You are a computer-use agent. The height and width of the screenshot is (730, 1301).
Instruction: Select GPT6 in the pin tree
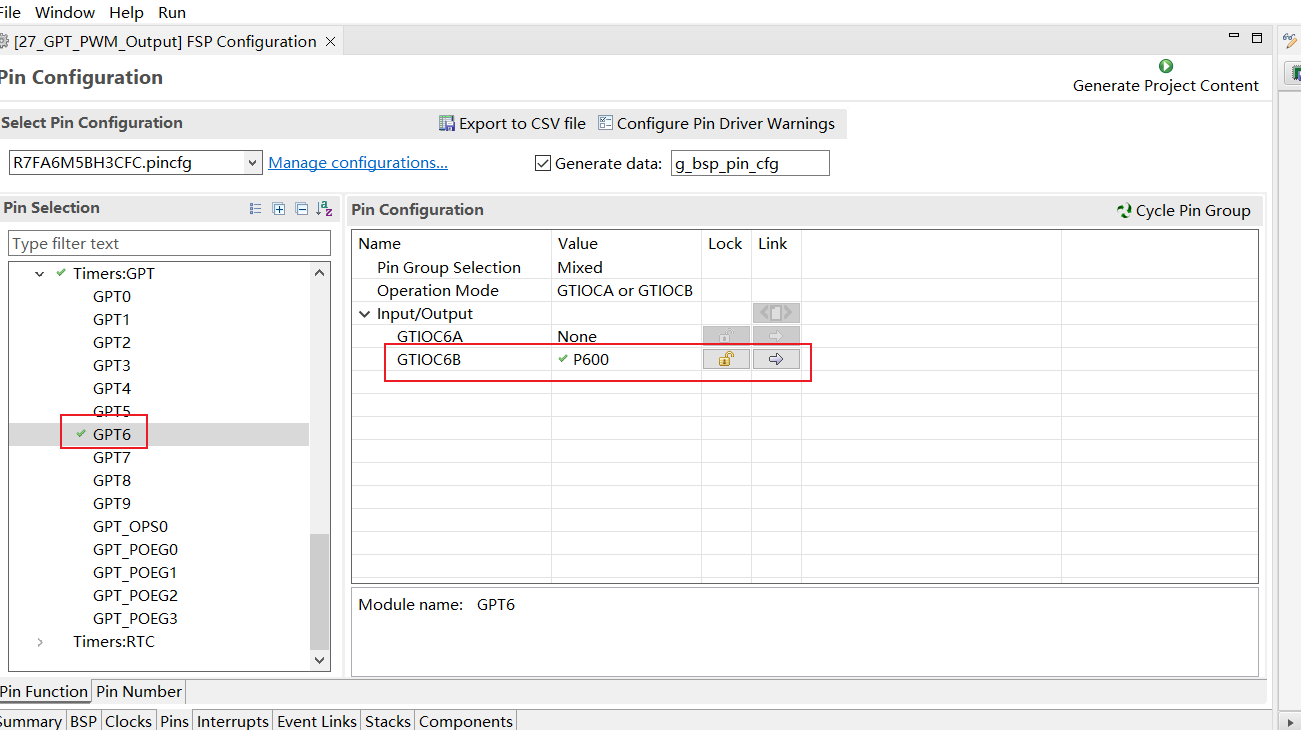pyautogui.click(x=112, y=435)
